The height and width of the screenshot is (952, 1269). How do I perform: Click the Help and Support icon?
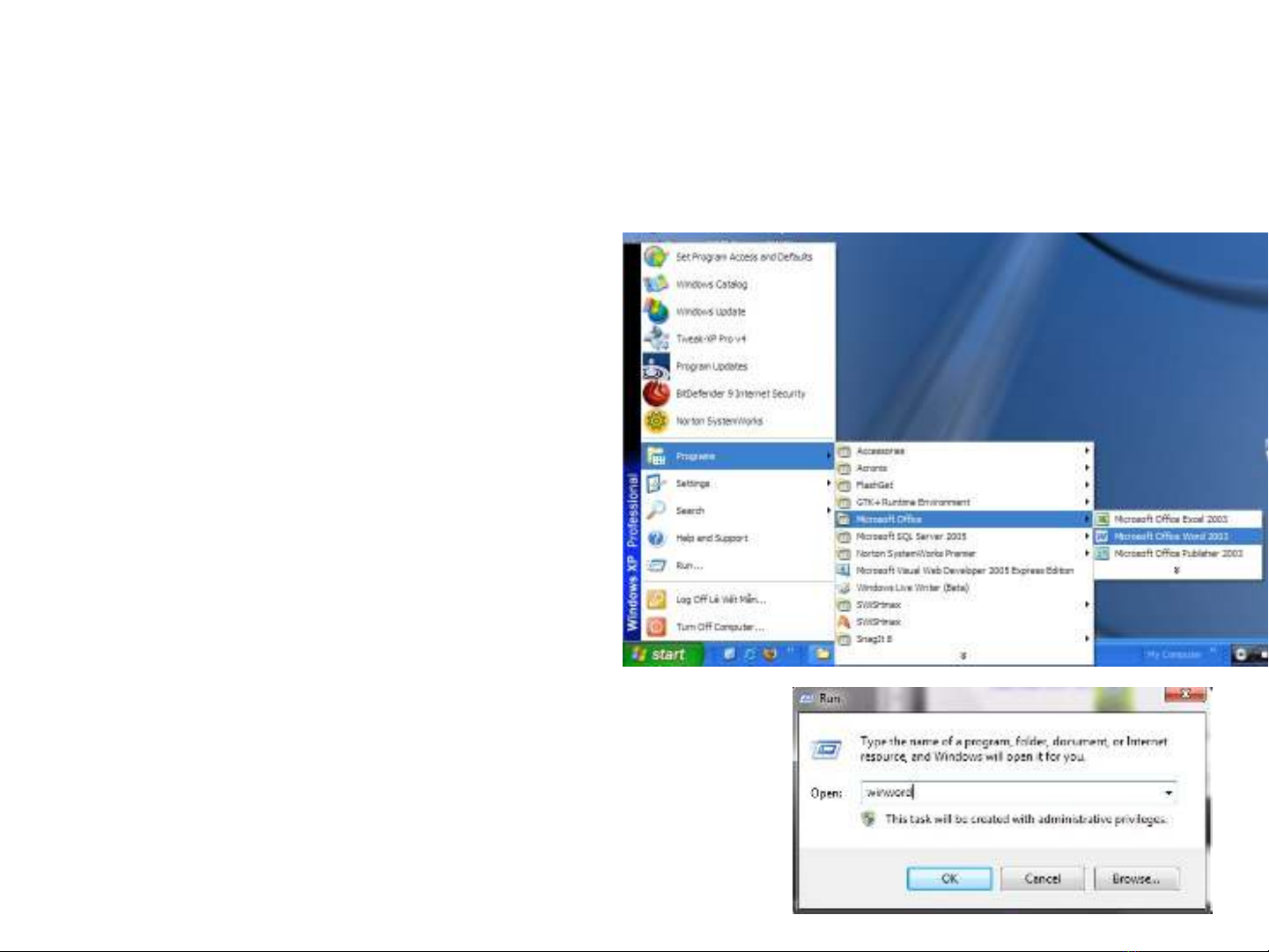pyautogui.click(x=656, y=538)
